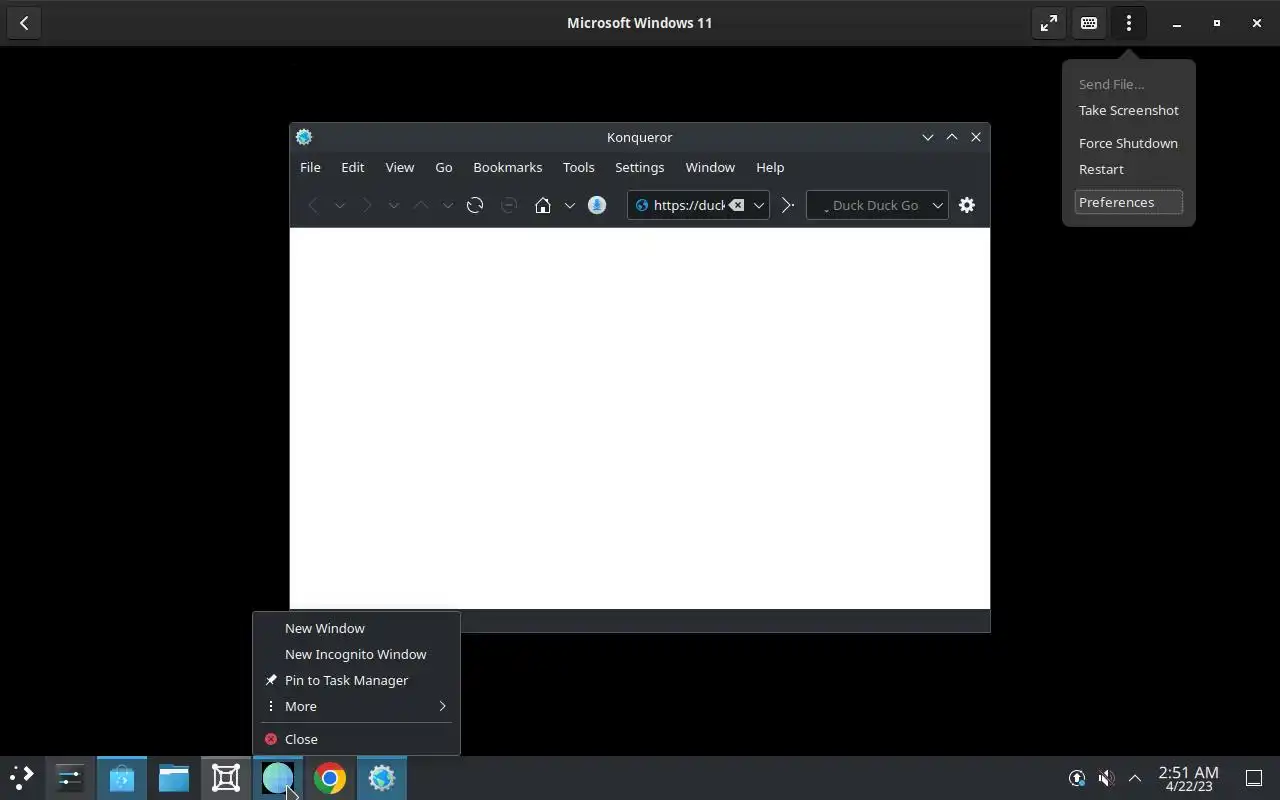This screenshot has width=1280, height=800.
Task: Choose Close in the taskbar context menu
Action: coord(356,739)
